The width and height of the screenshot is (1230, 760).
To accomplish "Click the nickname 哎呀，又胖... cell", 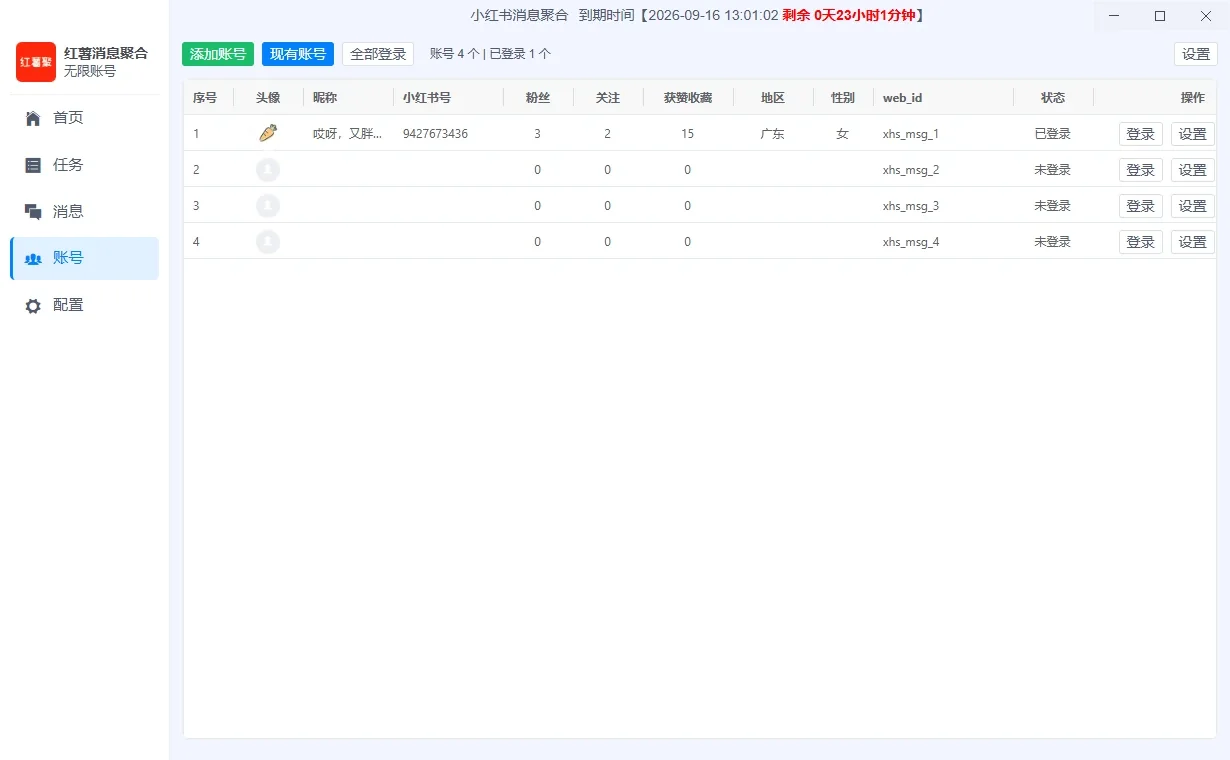I will click(347, 134).
